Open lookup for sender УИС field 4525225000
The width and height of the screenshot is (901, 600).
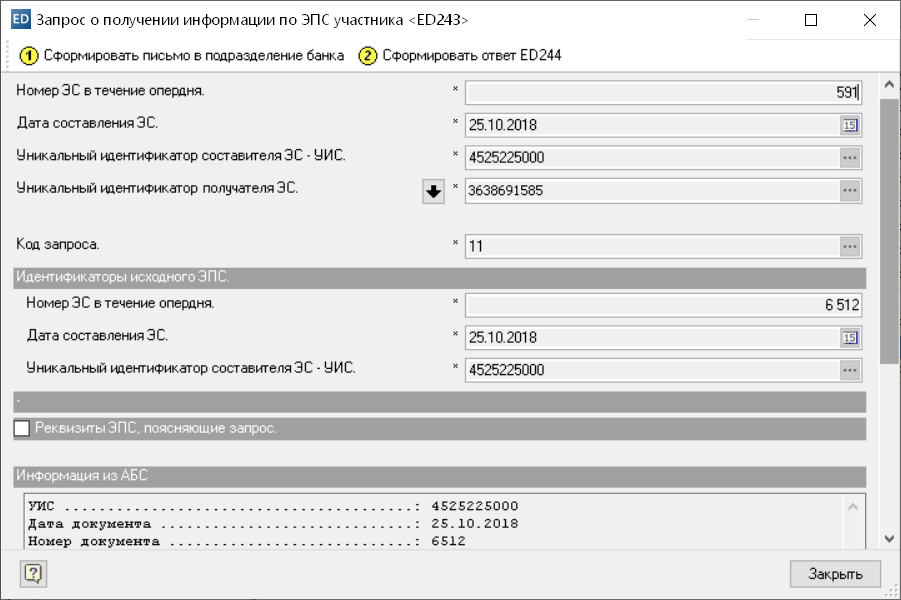850,157
